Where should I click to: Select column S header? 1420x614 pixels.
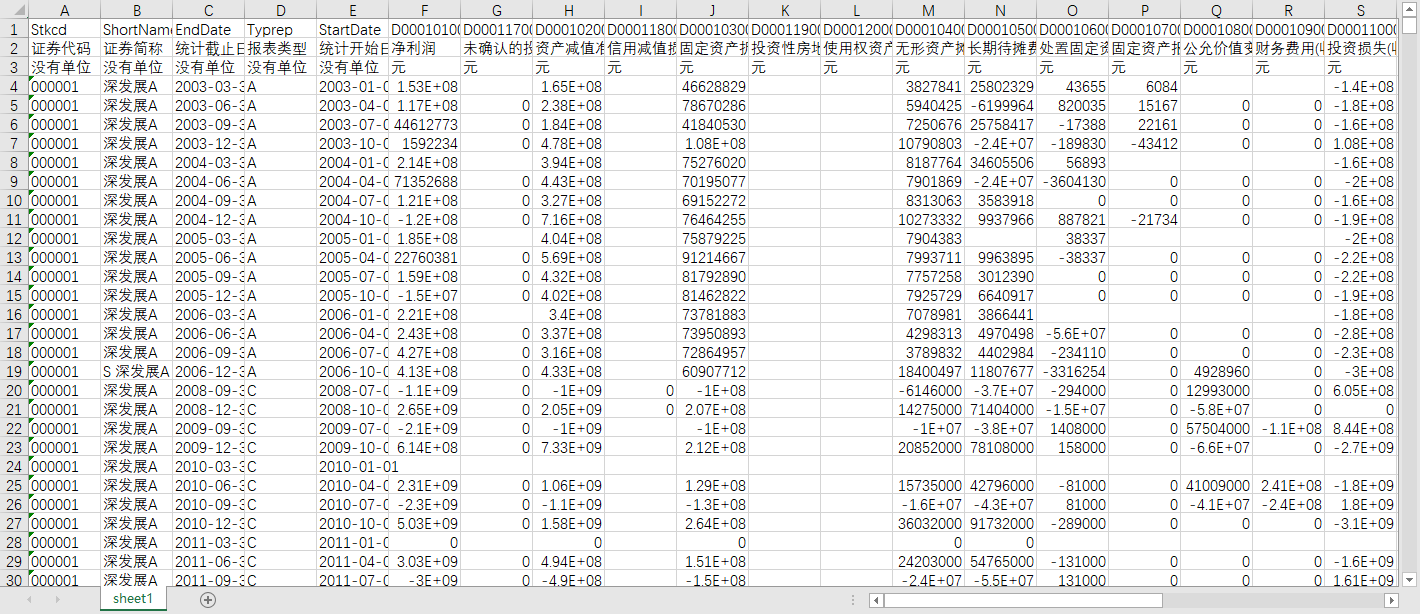coord(1360,10)
